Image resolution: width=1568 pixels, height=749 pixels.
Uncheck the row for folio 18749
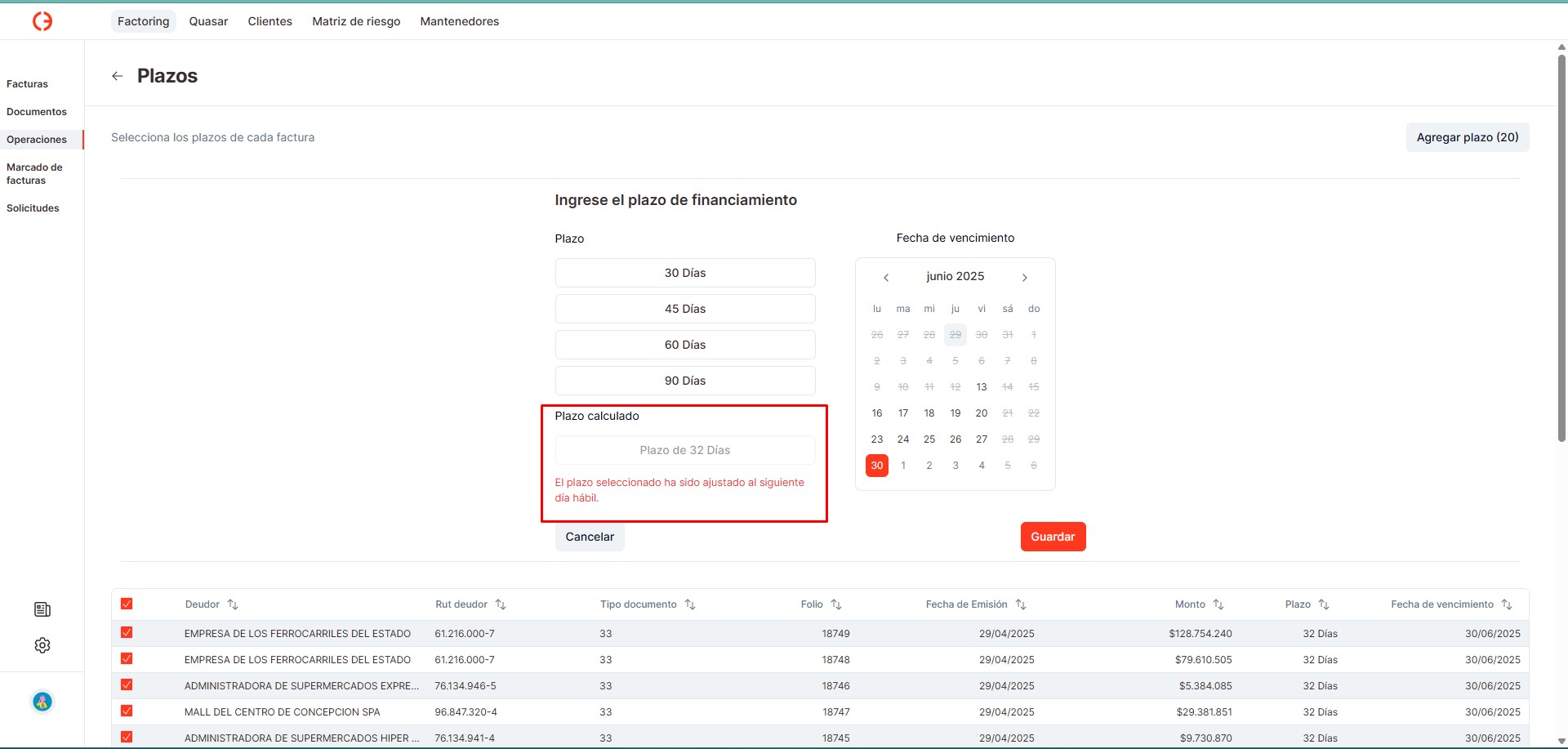pyautogui.click(x=127, y=633)
